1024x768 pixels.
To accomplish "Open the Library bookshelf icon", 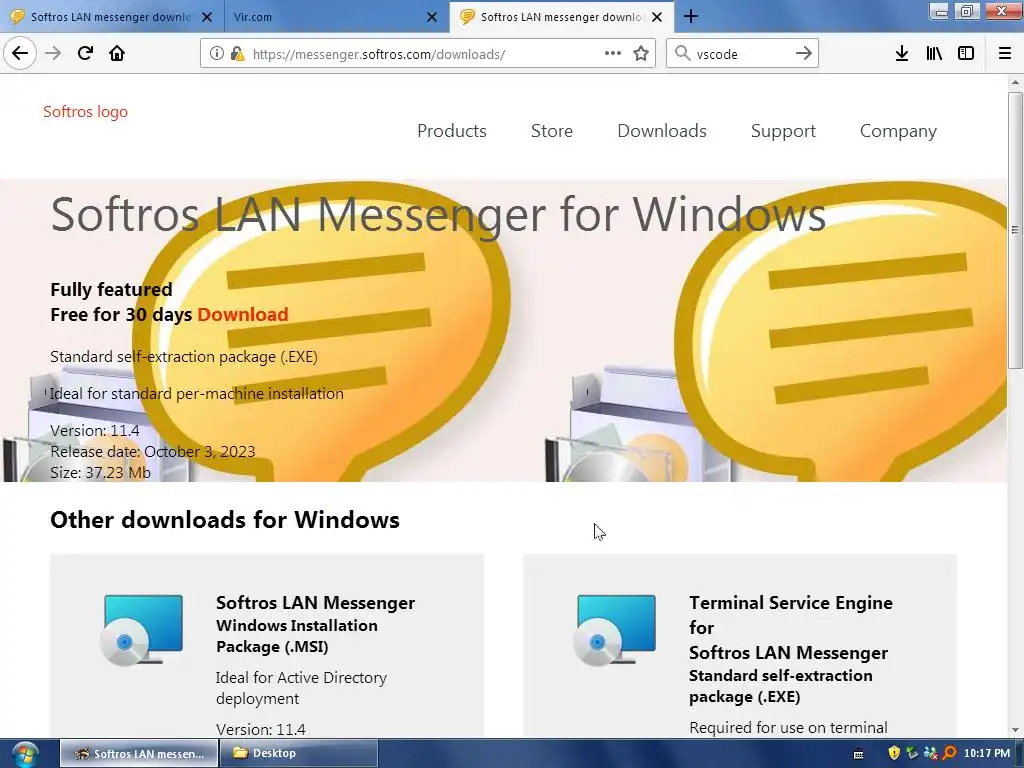I will 934,54.
